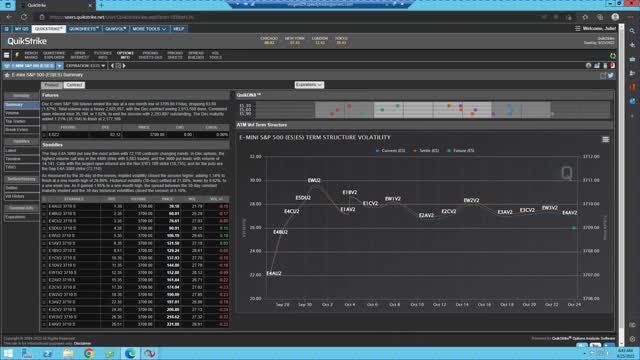This screenshot has height=360, width=640.
Task: Open chart hamburger menu in term structure panel
Action: (x=605, y=140)
